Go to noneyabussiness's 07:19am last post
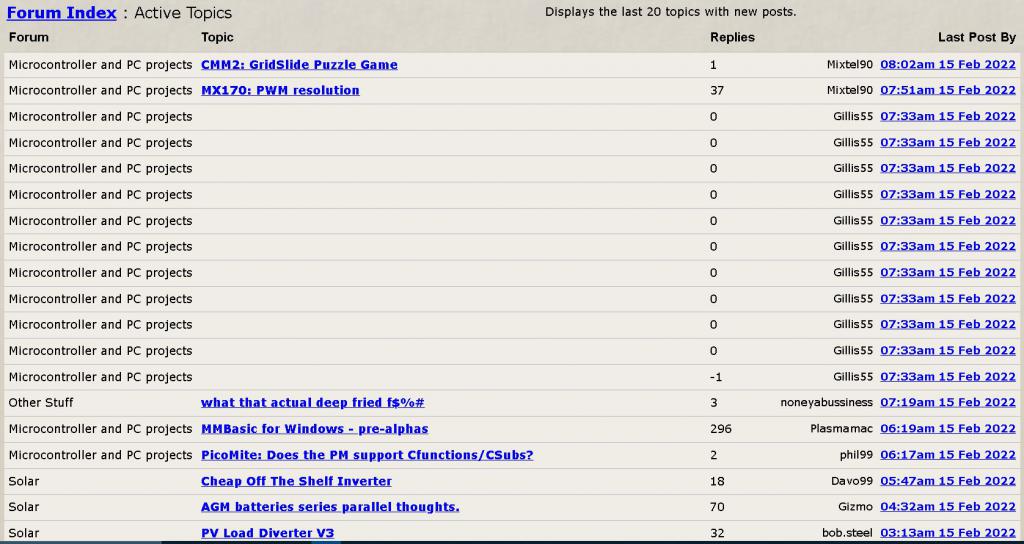 (947, 403)
